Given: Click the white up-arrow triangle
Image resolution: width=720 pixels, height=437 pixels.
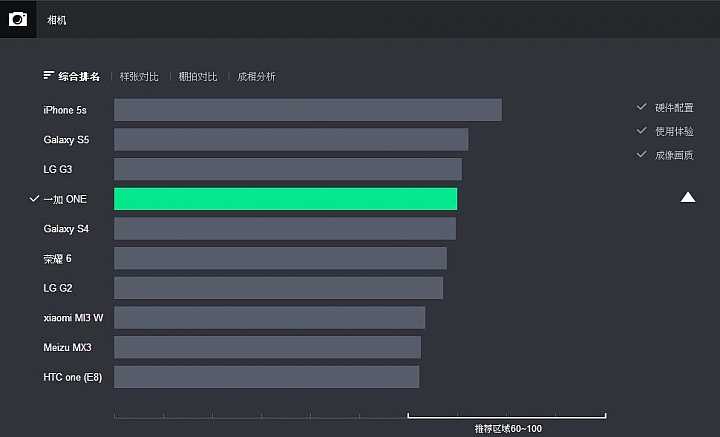Looking at the screenshot, I should (688, 197).
